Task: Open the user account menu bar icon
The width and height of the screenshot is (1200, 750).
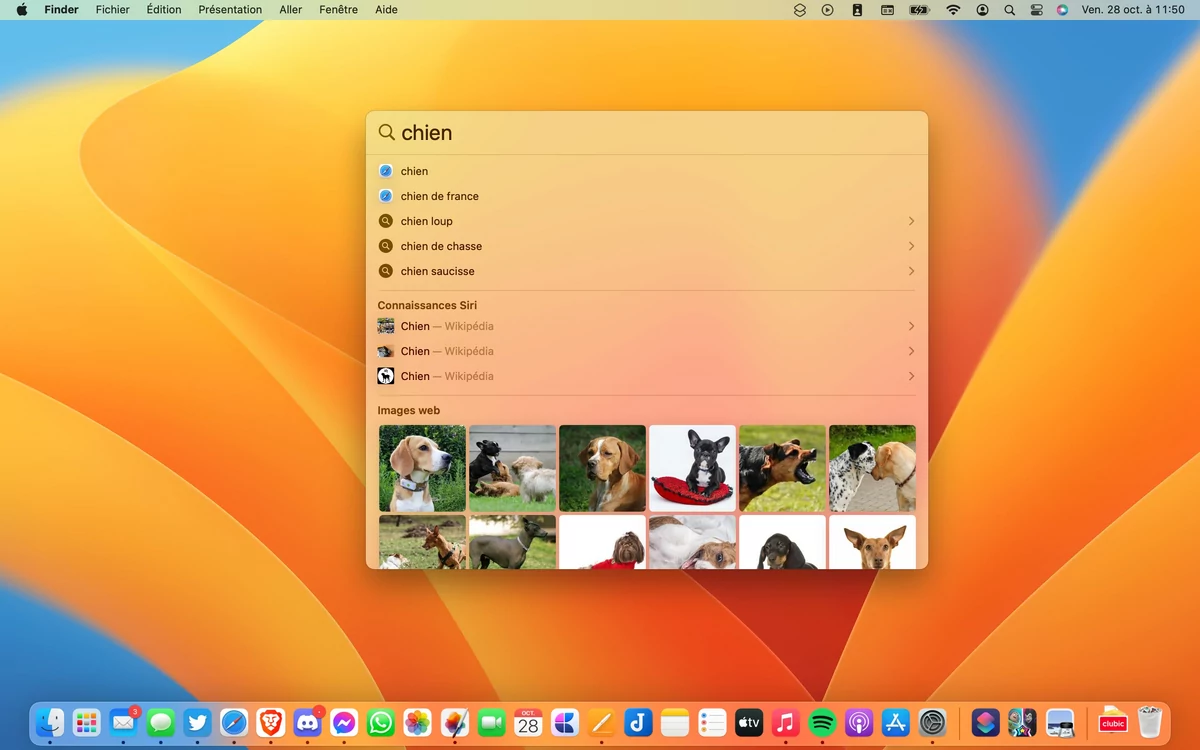Action: (x=983, y=10)
